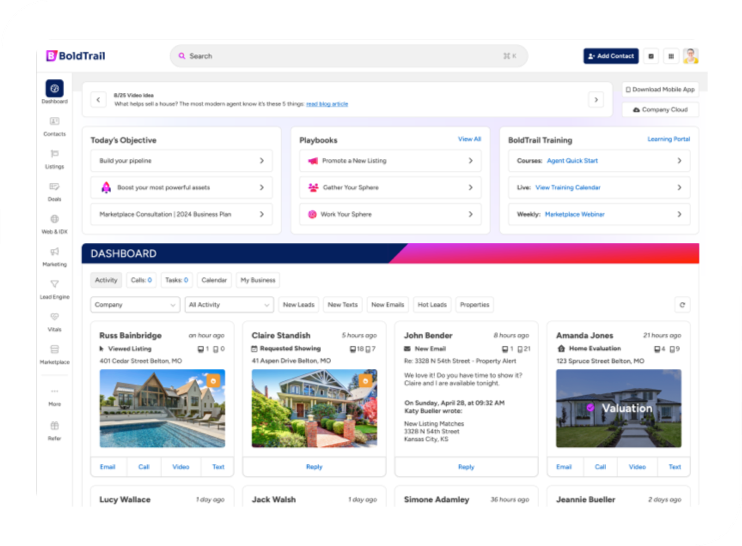742x546 pixels.
Task: Expand the All Activity dropdown
Action: [x=229, y=305]
